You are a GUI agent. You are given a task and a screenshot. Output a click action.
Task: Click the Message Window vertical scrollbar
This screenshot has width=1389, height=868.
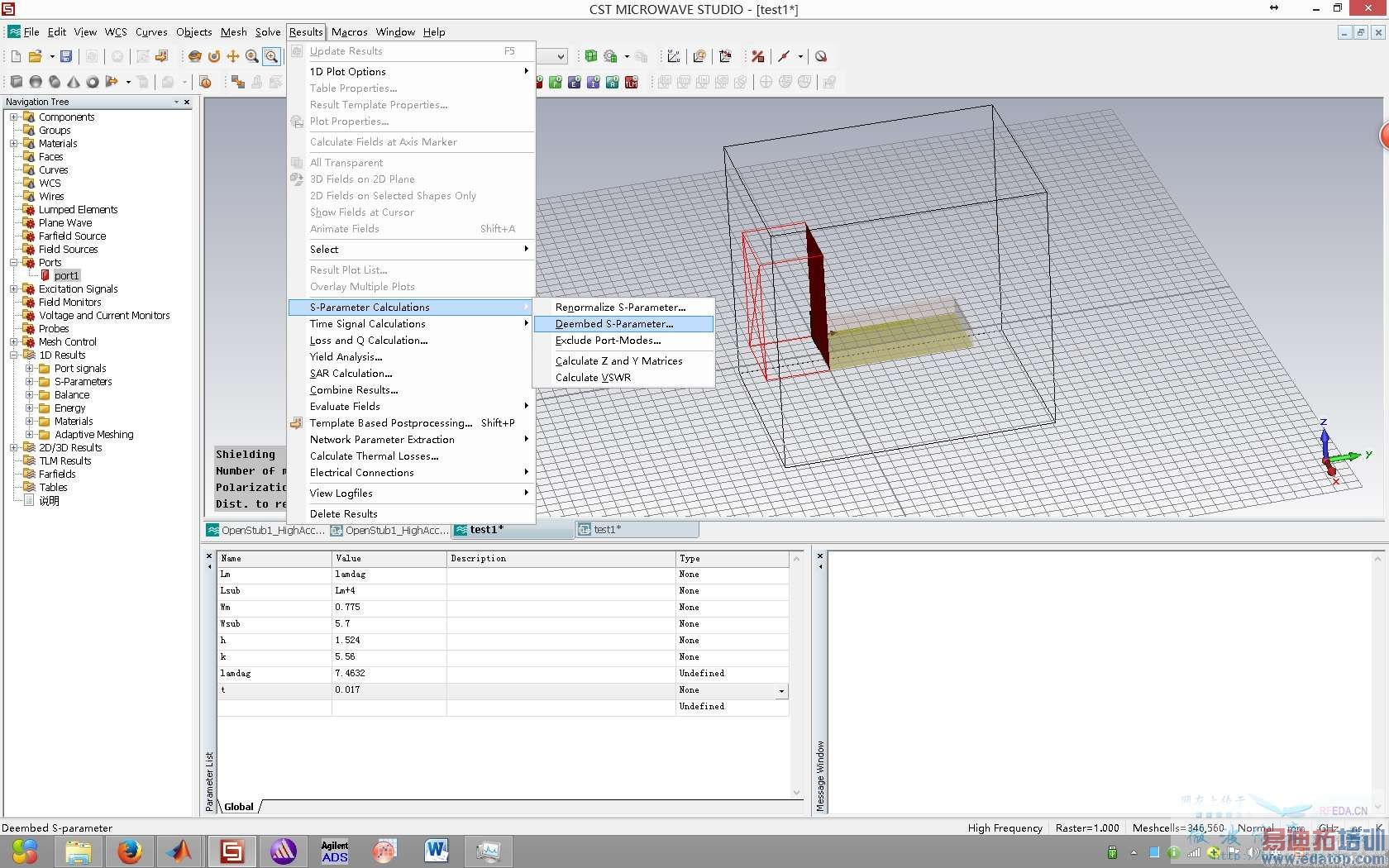[x=1377, y=683]
